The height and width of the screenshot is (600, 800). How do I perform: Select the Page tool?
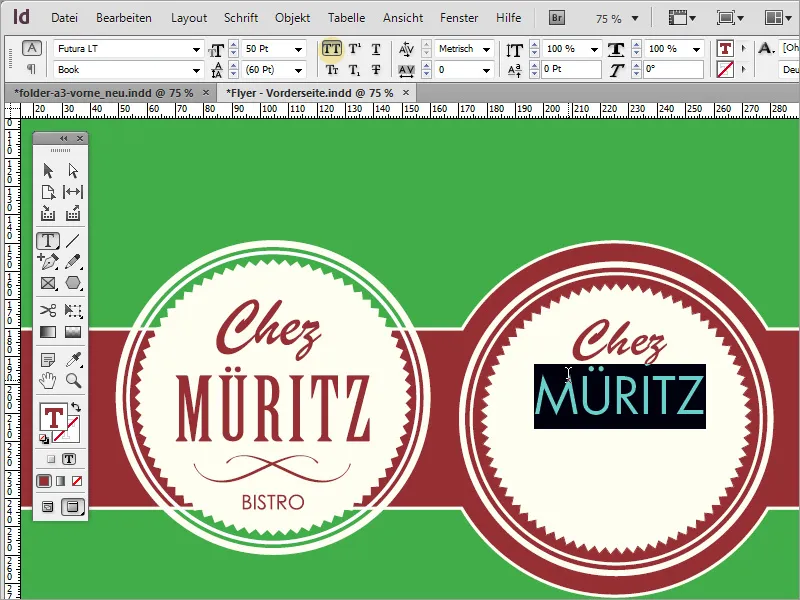(x=48, y=192)
